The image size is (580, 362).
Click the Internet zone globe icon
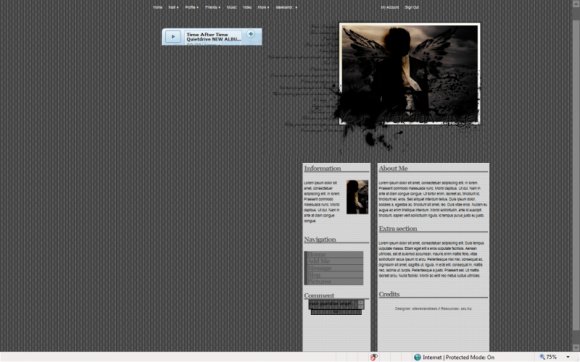click(417, 357)
